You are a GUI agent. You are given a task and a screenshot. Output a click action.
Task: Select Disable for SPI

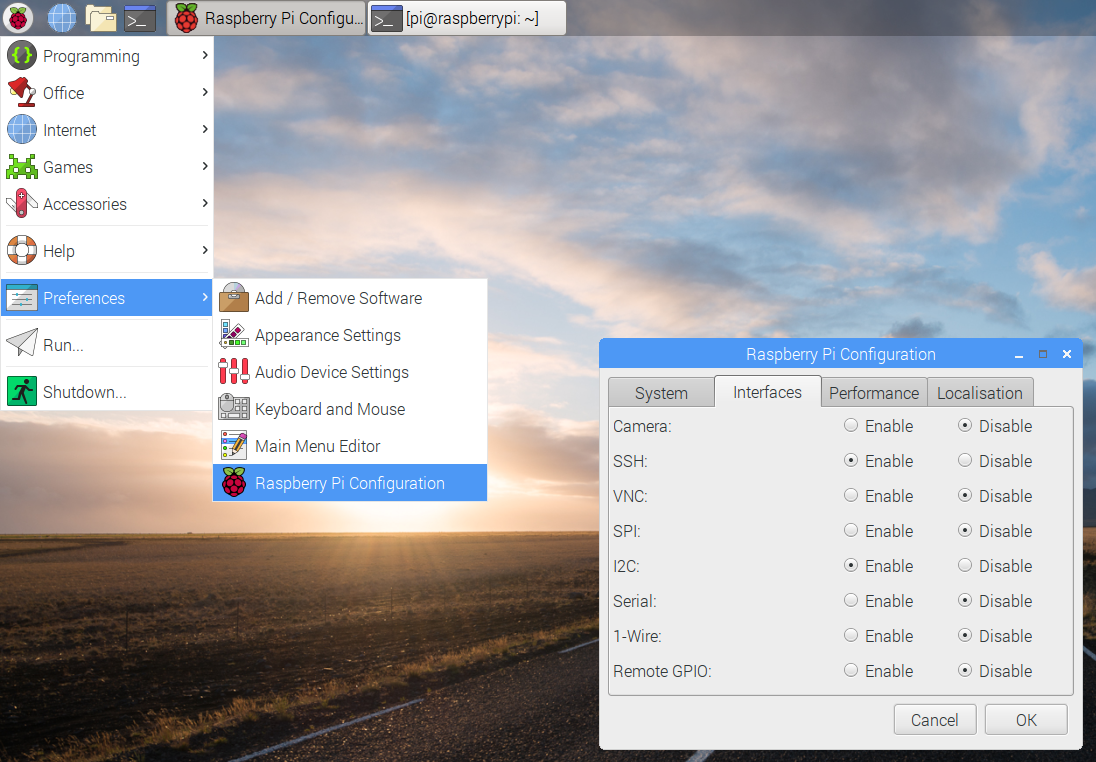[965, 530]
